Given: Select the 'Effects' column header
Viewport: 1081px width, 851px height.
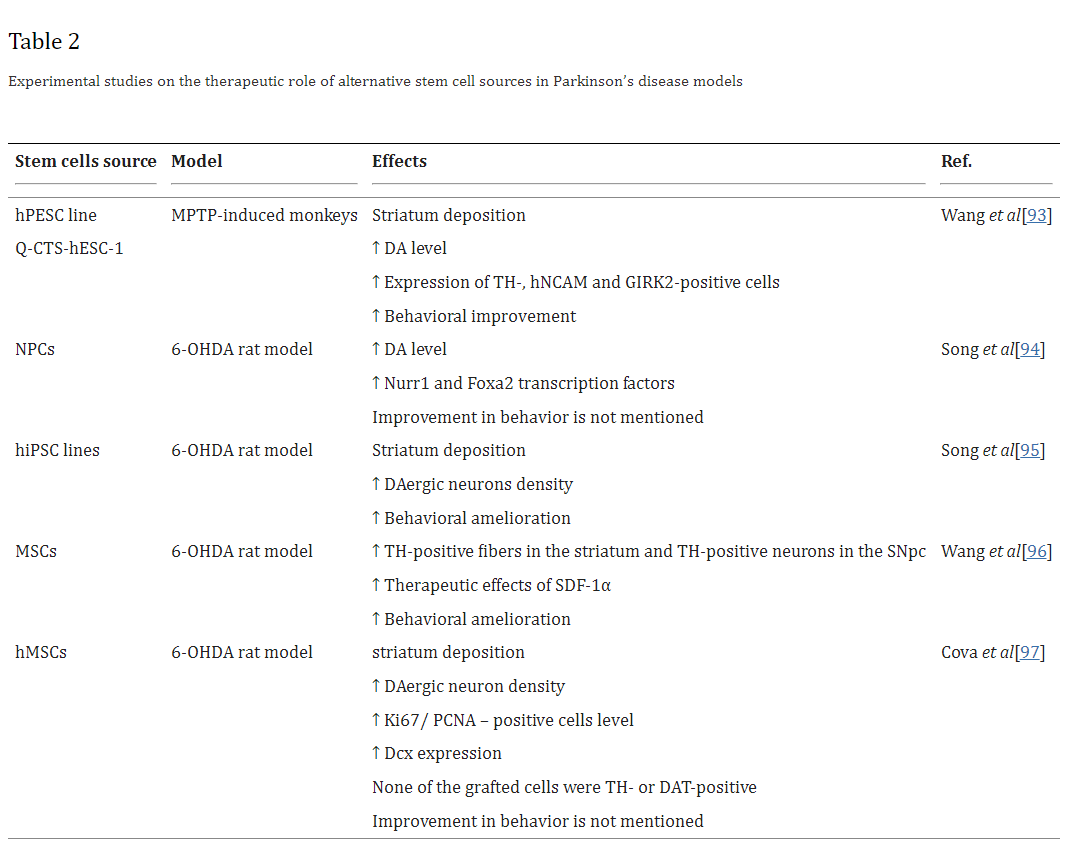Looking at the screenshot, I should tap(399, 161).
